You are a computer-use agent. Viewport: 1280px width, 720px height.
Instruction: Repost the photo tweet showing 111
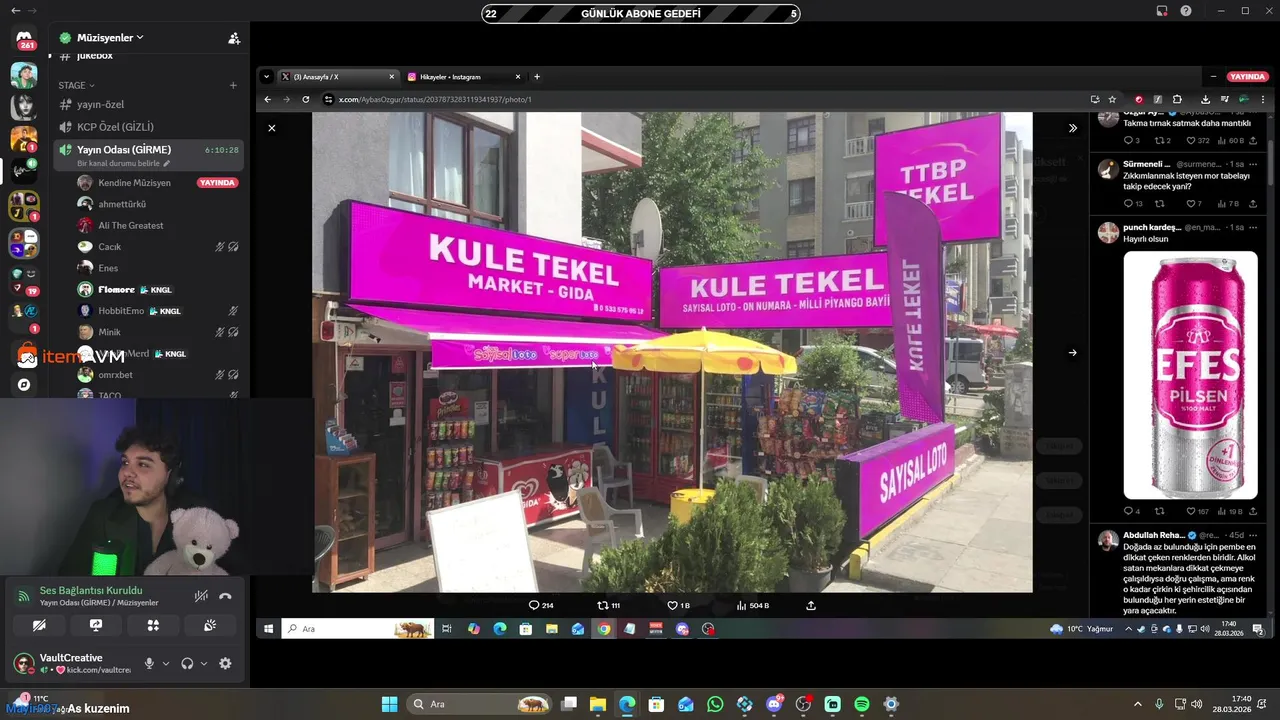tap(609, 605)
